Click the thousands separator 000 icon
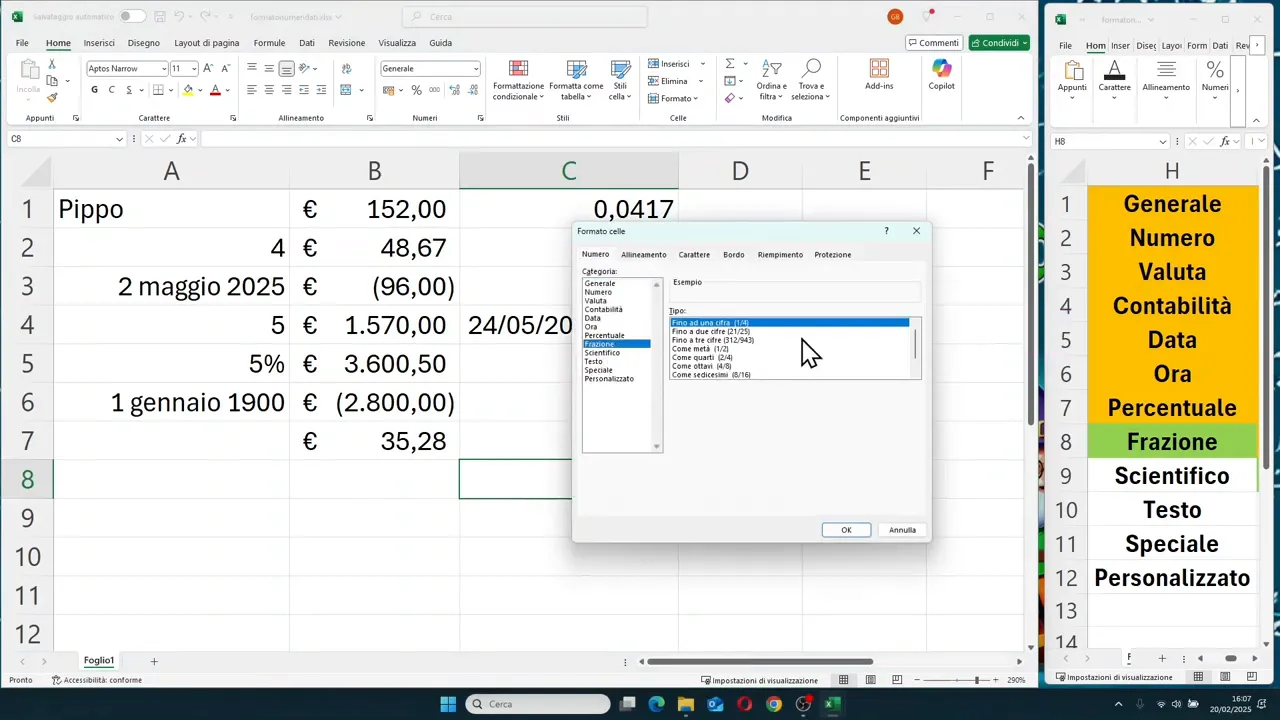This screenshot has width=1280, height=720. click(434, 90)
